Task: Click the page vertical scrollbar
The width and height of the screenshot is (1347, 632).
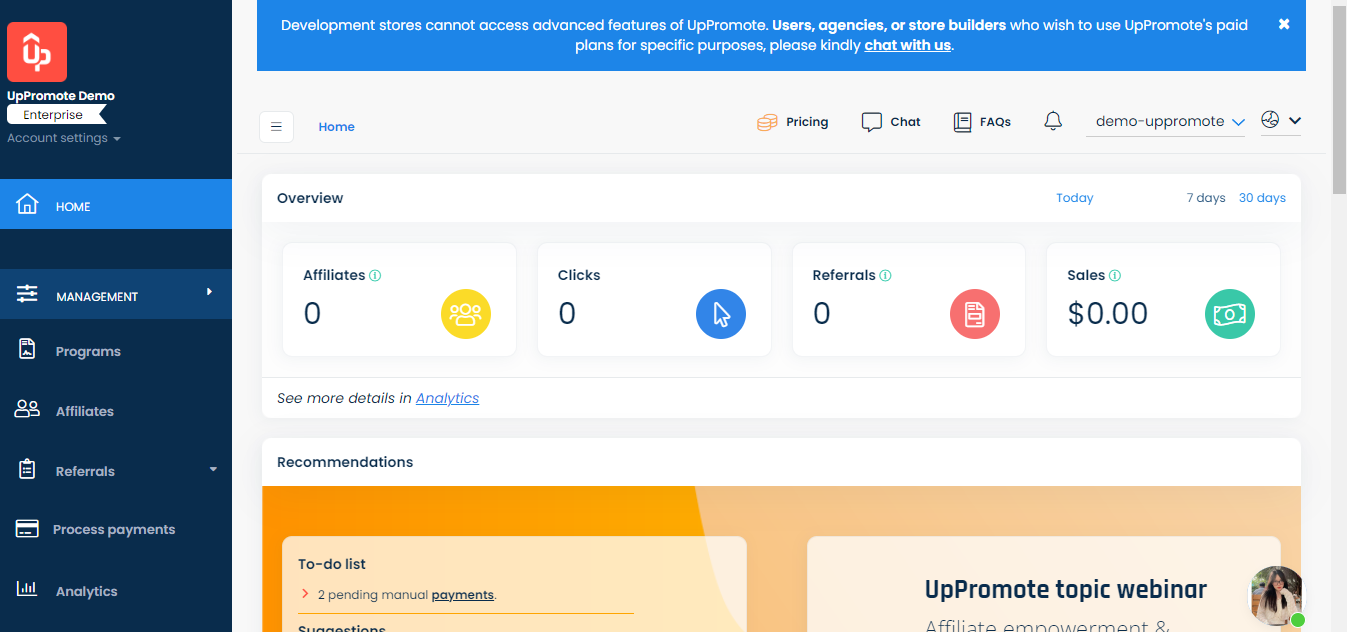Action: coord(1339,100)
